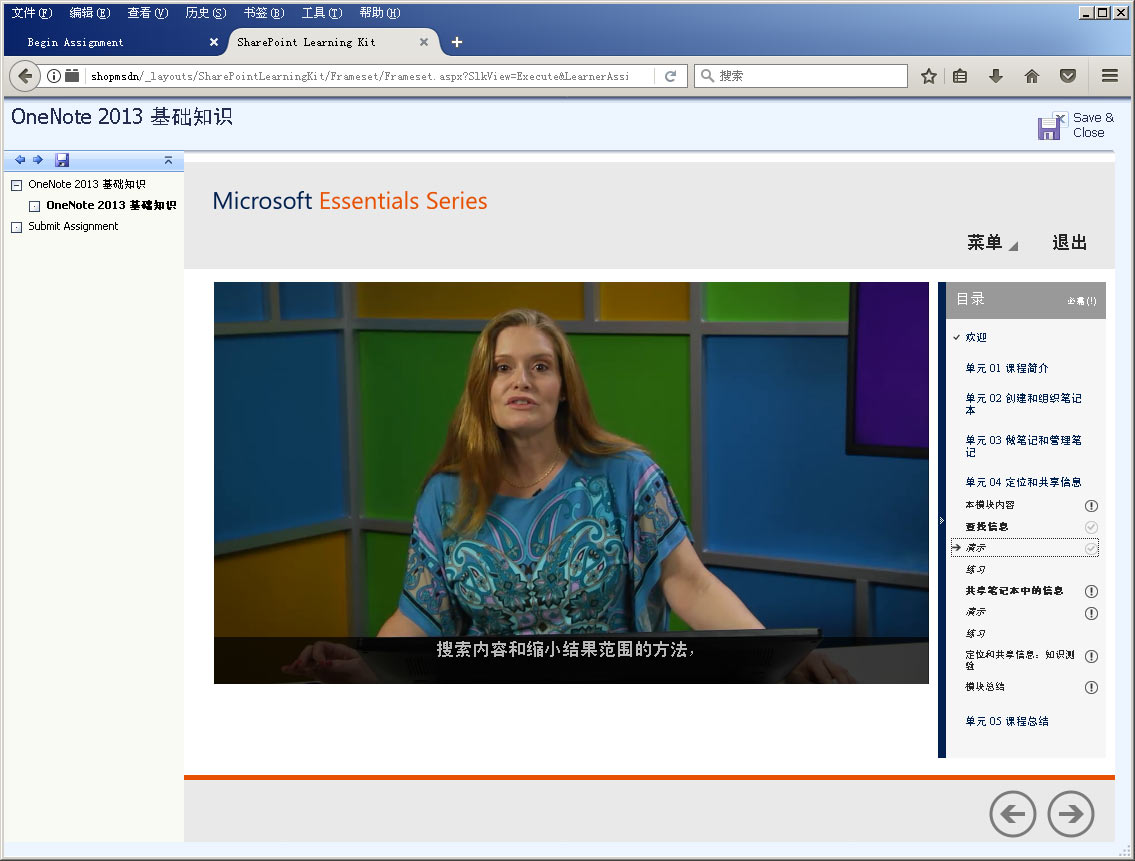Click the status icon beside 模块总结
The width and height of the screenshot is (1135, 861).
tap(1091, 687)
